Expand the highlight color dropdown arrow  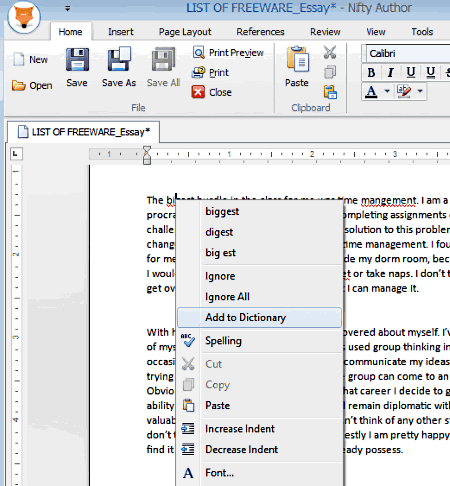pyautogui.click(x=420, y=91)
